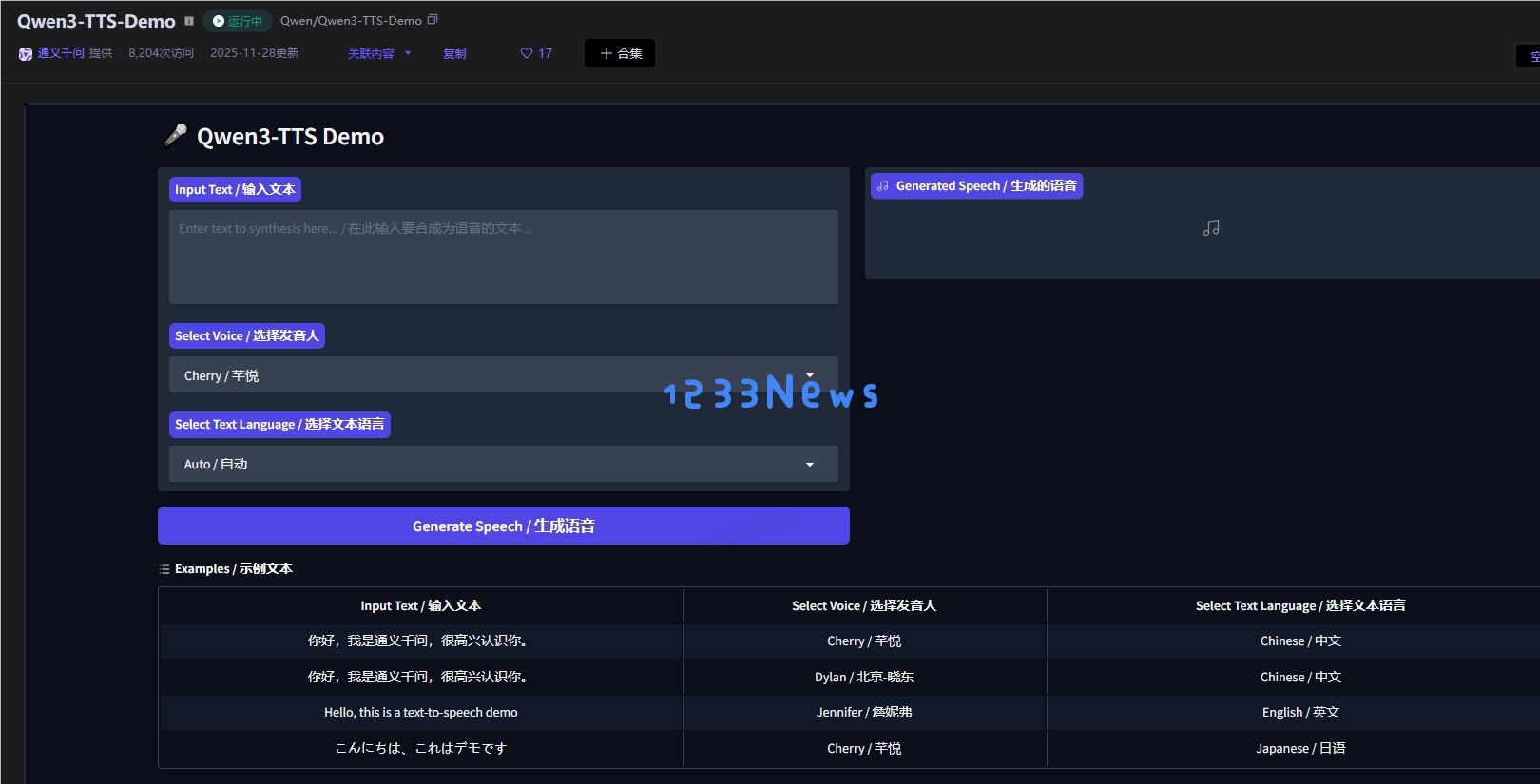The width and height of the screenshot is (1540, 784).
Task: Click the heart like icon
Action: point(526,53)
